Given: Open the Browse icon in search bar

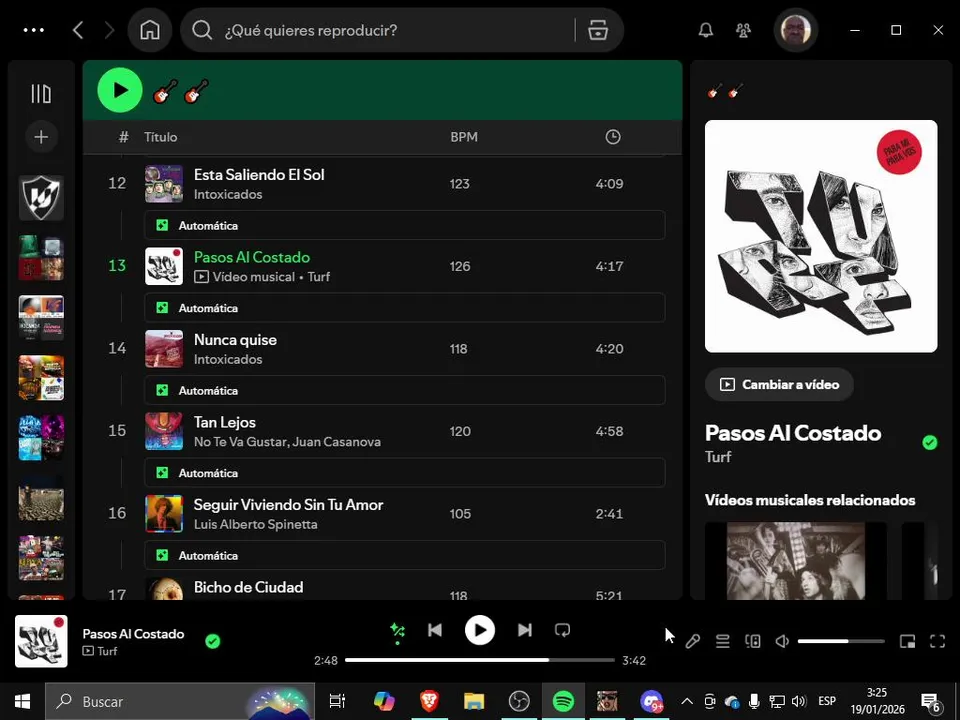Looking at the screenshot, I should click(598, 30).
